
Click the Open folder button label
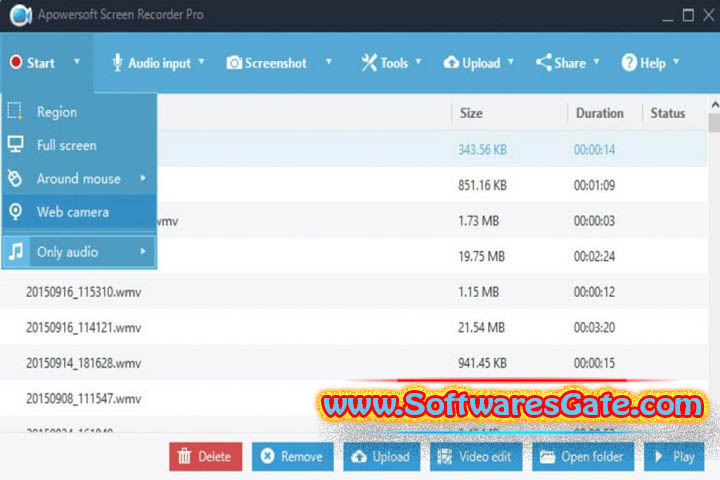[592, 457]
